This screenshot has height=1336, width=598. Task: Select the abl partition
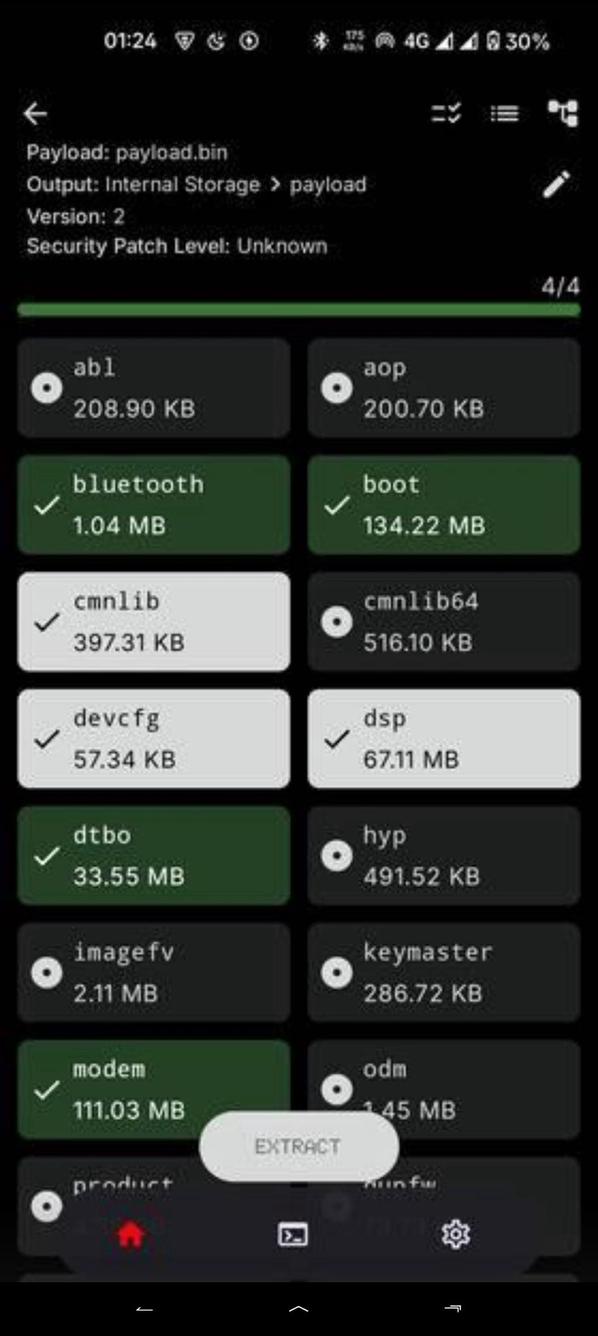152,386
